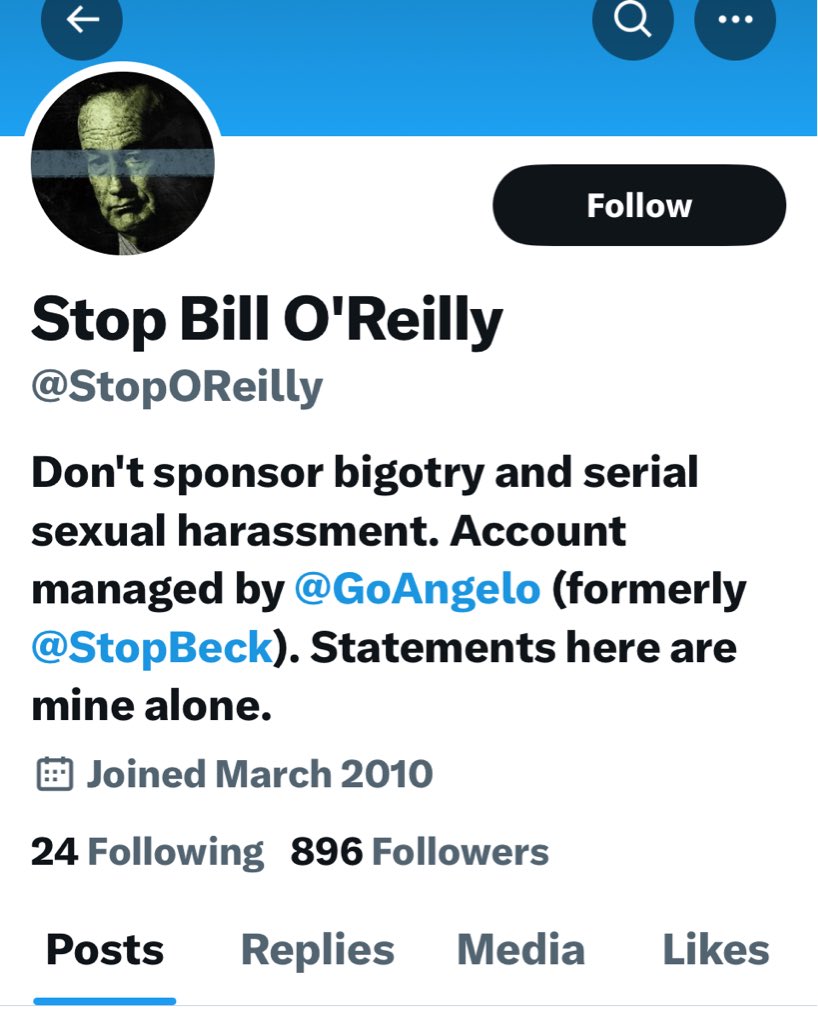Select the Posts tab
Image resolution: width=818 pixels, height=1024 pixels.
(x=105, y=949)
